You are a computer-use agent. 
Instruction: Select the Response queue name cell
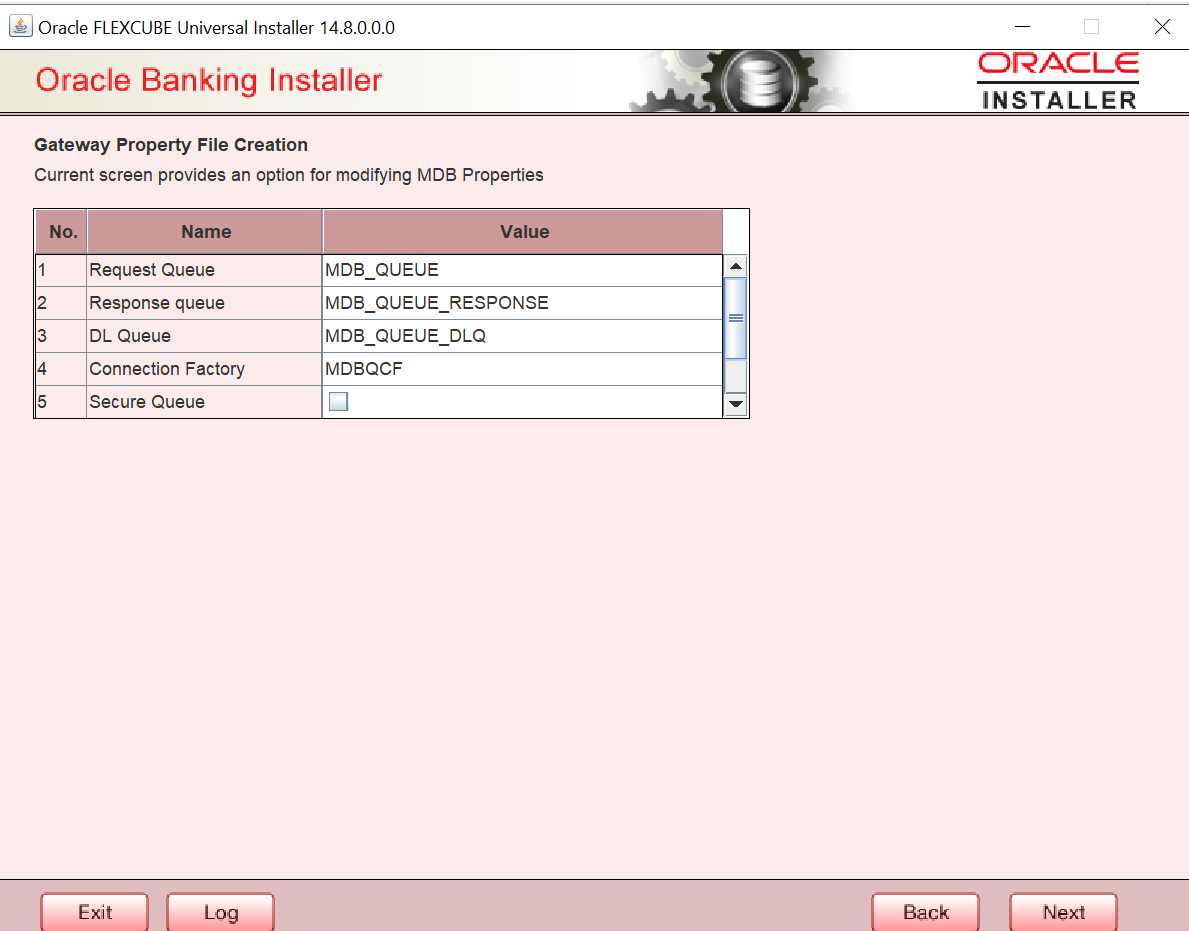204,303
